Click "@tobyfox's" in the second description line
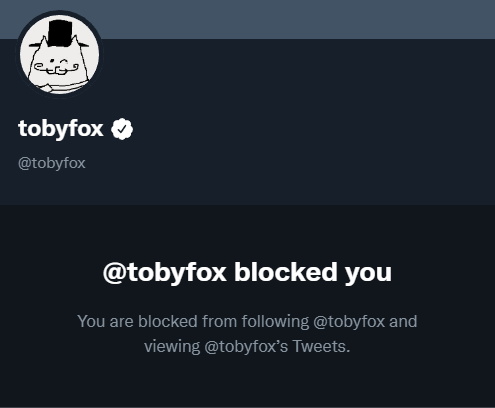 tap(246, 346)
